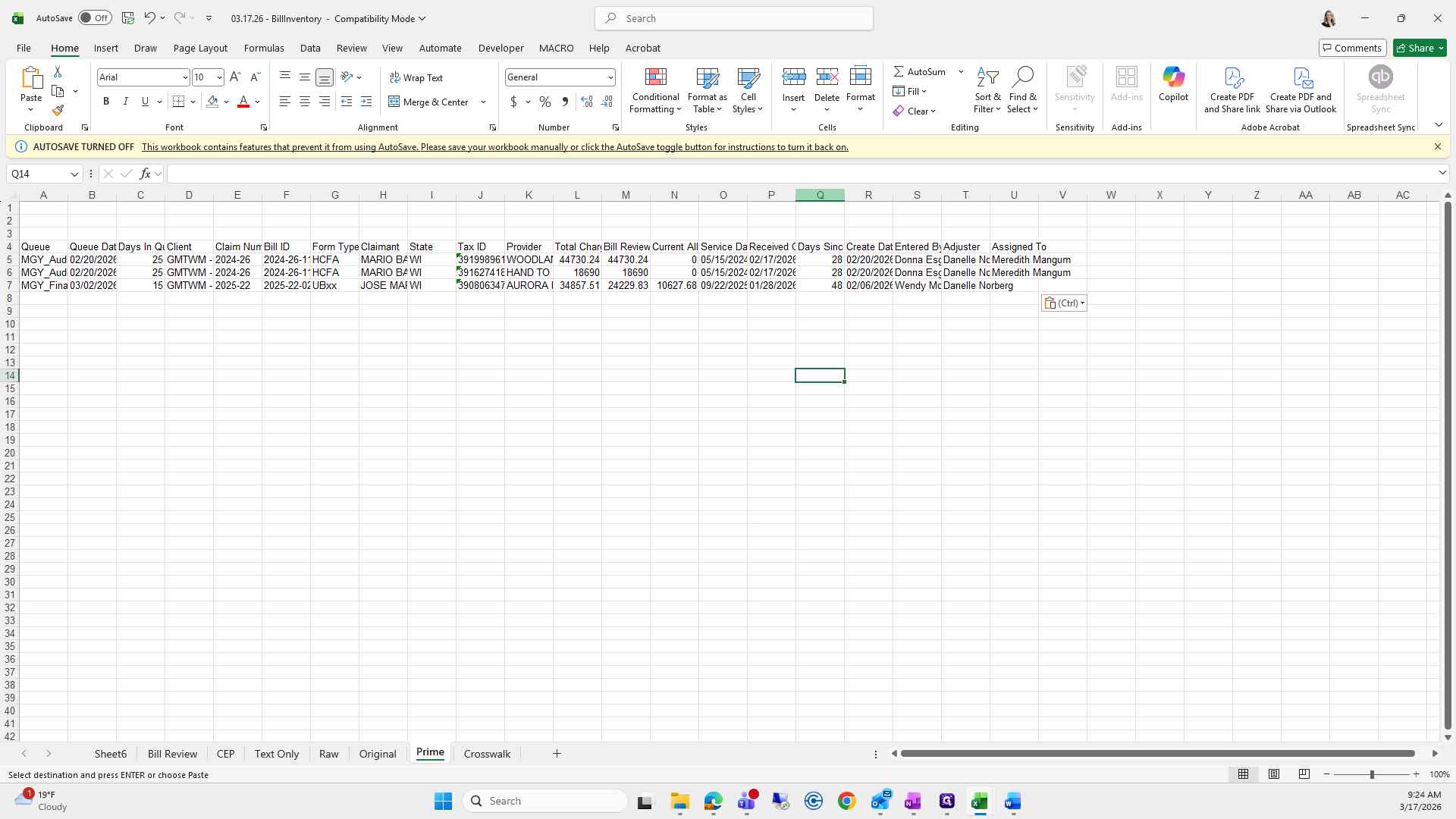Click the Sort & Filter icon
The width and height of the screenshot is (1456, 819).
tap(987, 77)
